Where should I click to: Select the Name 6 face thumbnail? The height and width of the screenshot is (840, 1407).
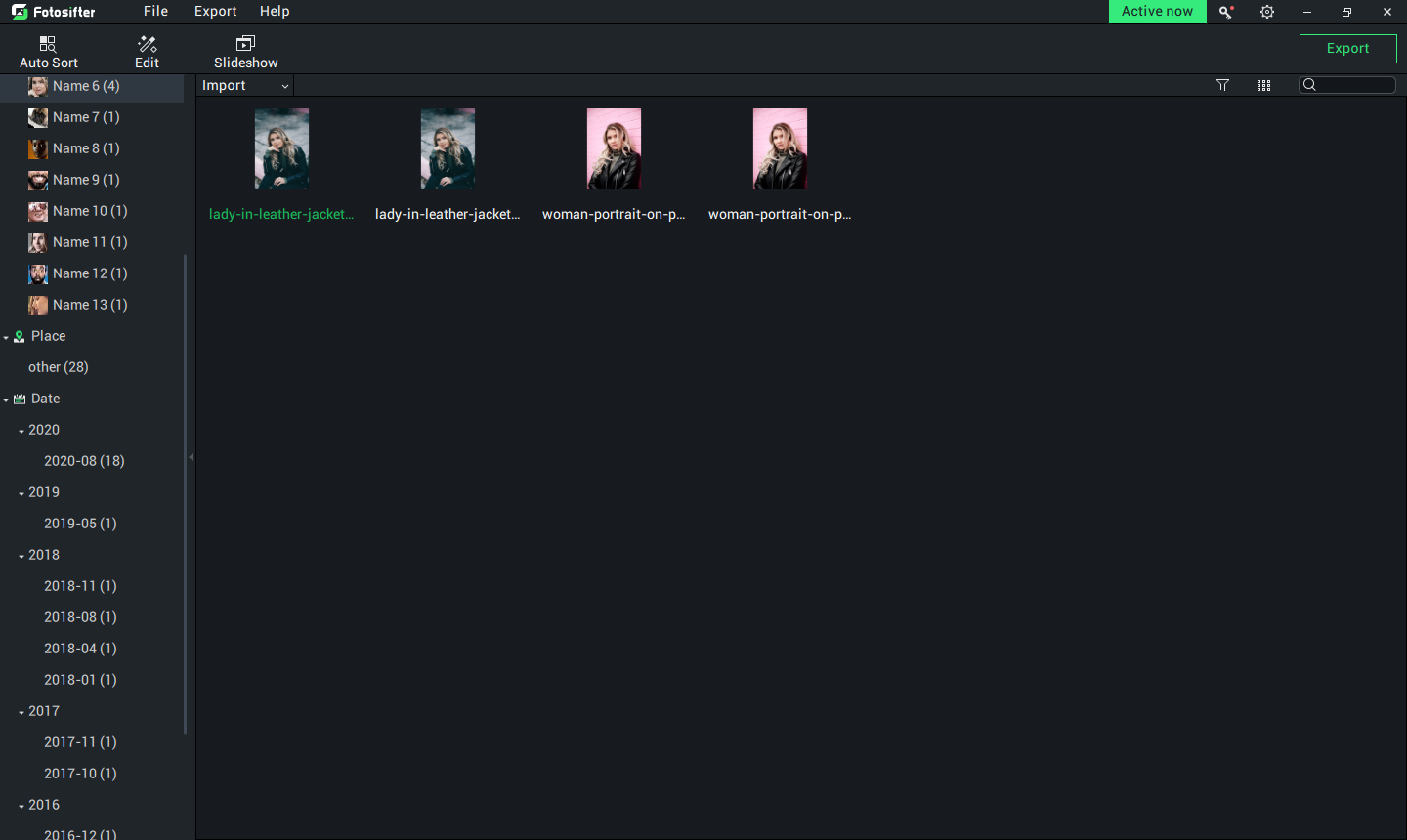click(38, 86)
